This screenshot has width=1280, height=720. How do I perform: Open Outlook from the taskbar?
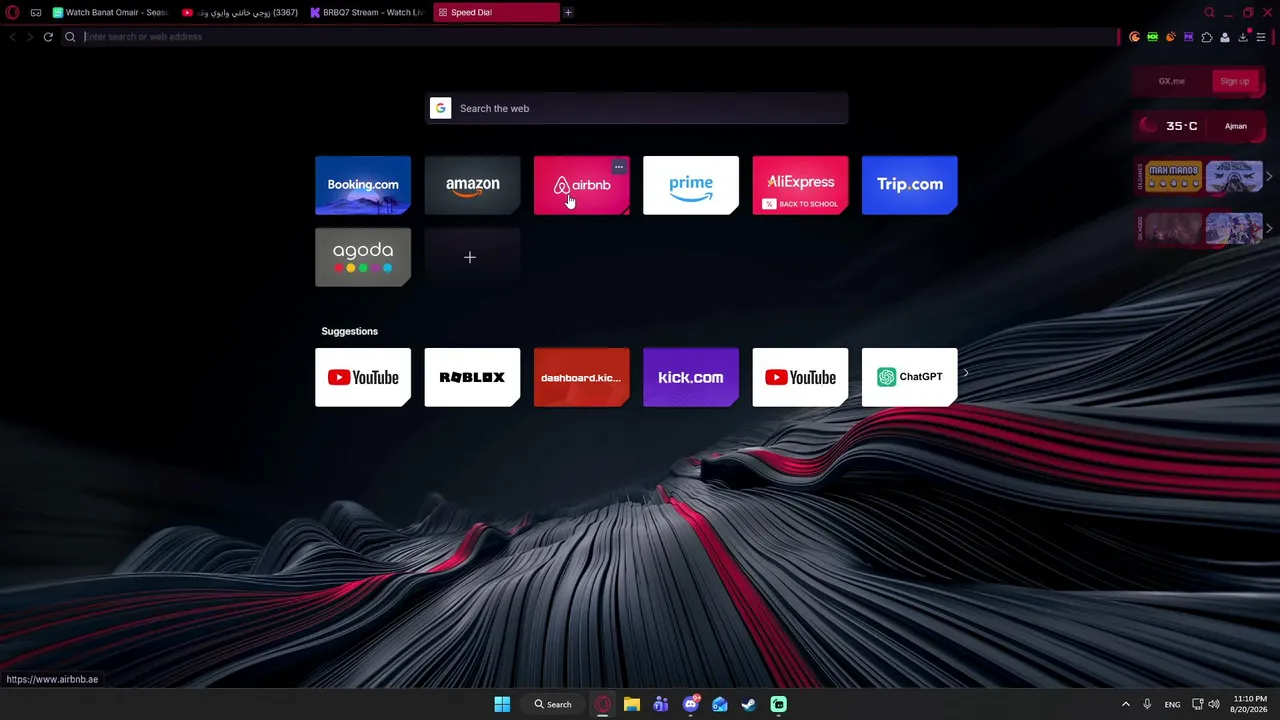tap(720, 704)
